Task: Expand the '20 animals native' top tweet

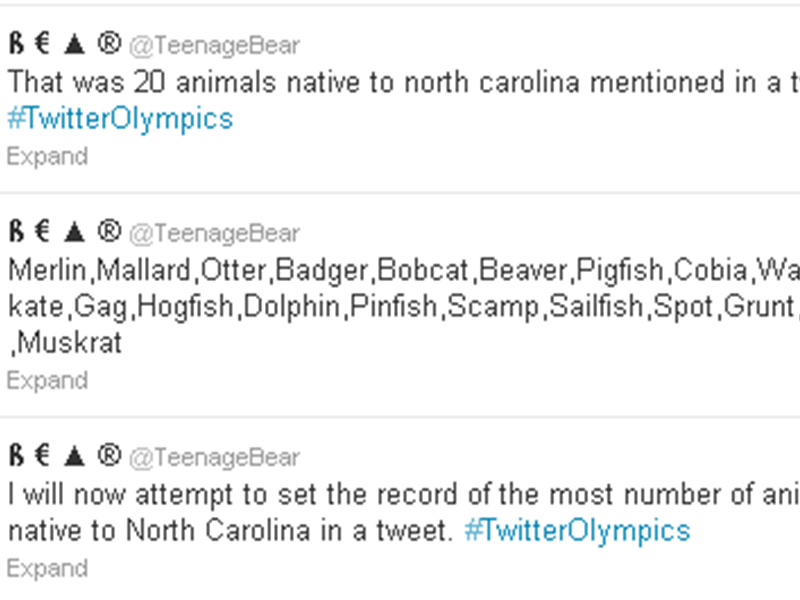Action: click(x=46, y=156)
